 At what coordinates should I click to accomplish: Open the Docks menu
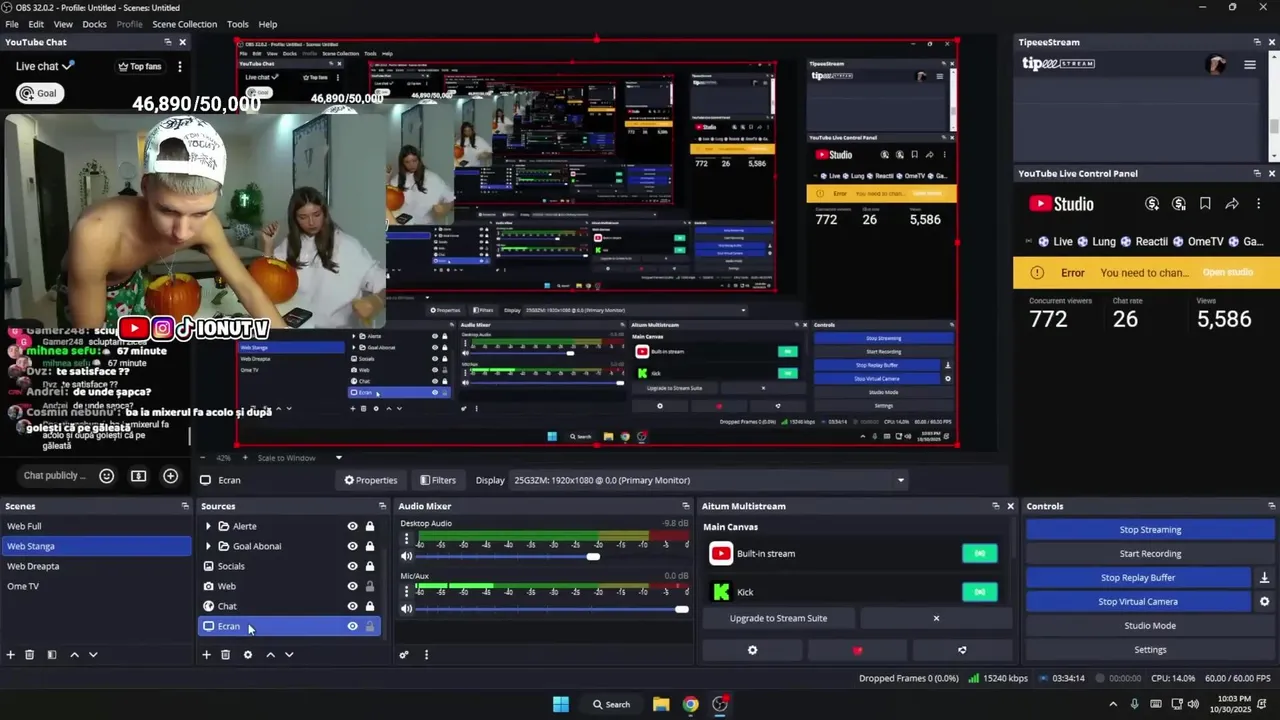point(94,24)
